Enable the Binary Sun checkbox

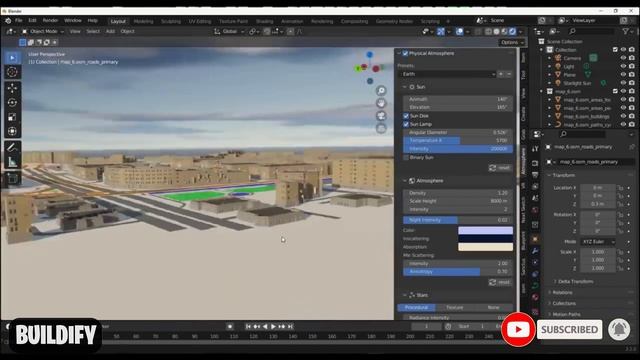click(406, 157)
